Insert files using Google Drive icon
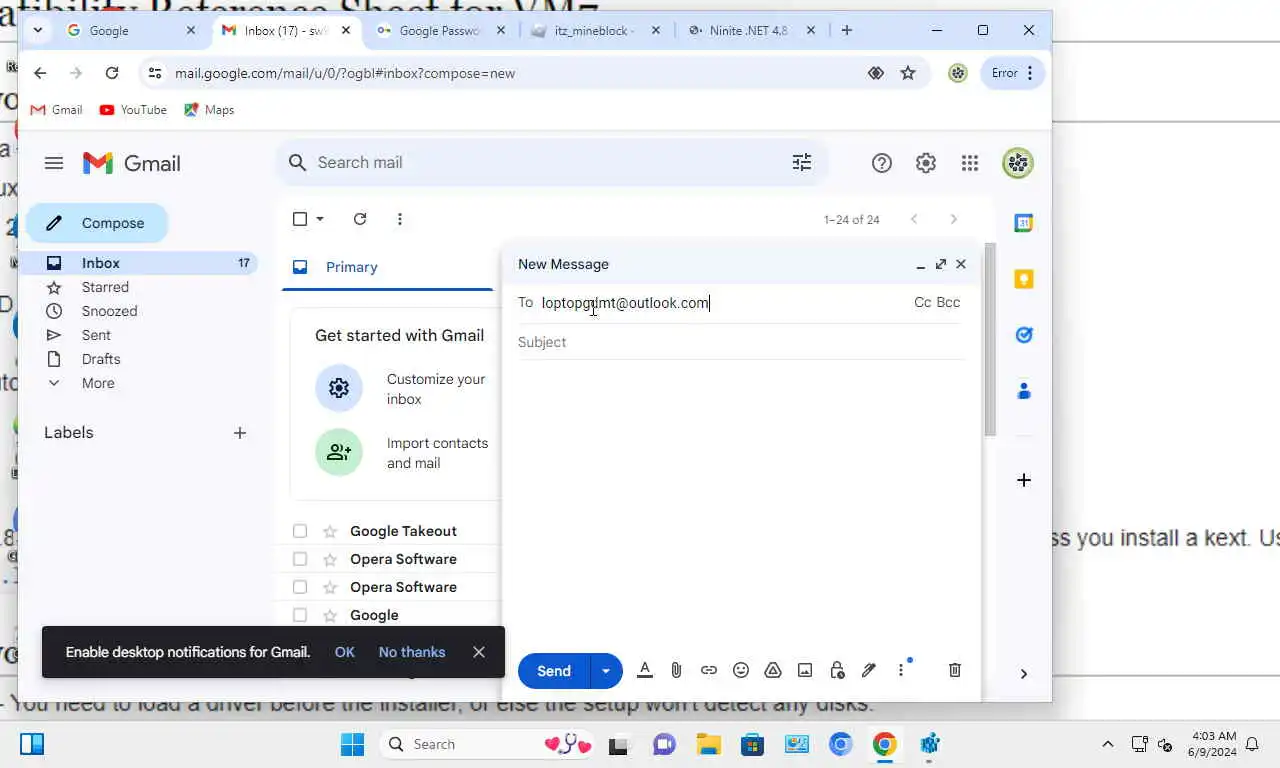The image size is (1280, 768). [773, 671]
